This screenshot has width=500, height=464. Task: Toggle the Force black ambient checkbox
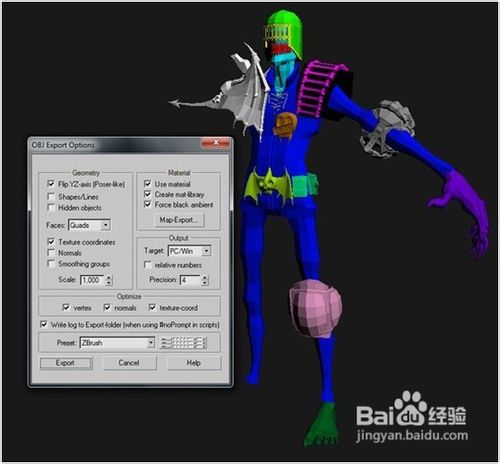[x=148, y=204]
